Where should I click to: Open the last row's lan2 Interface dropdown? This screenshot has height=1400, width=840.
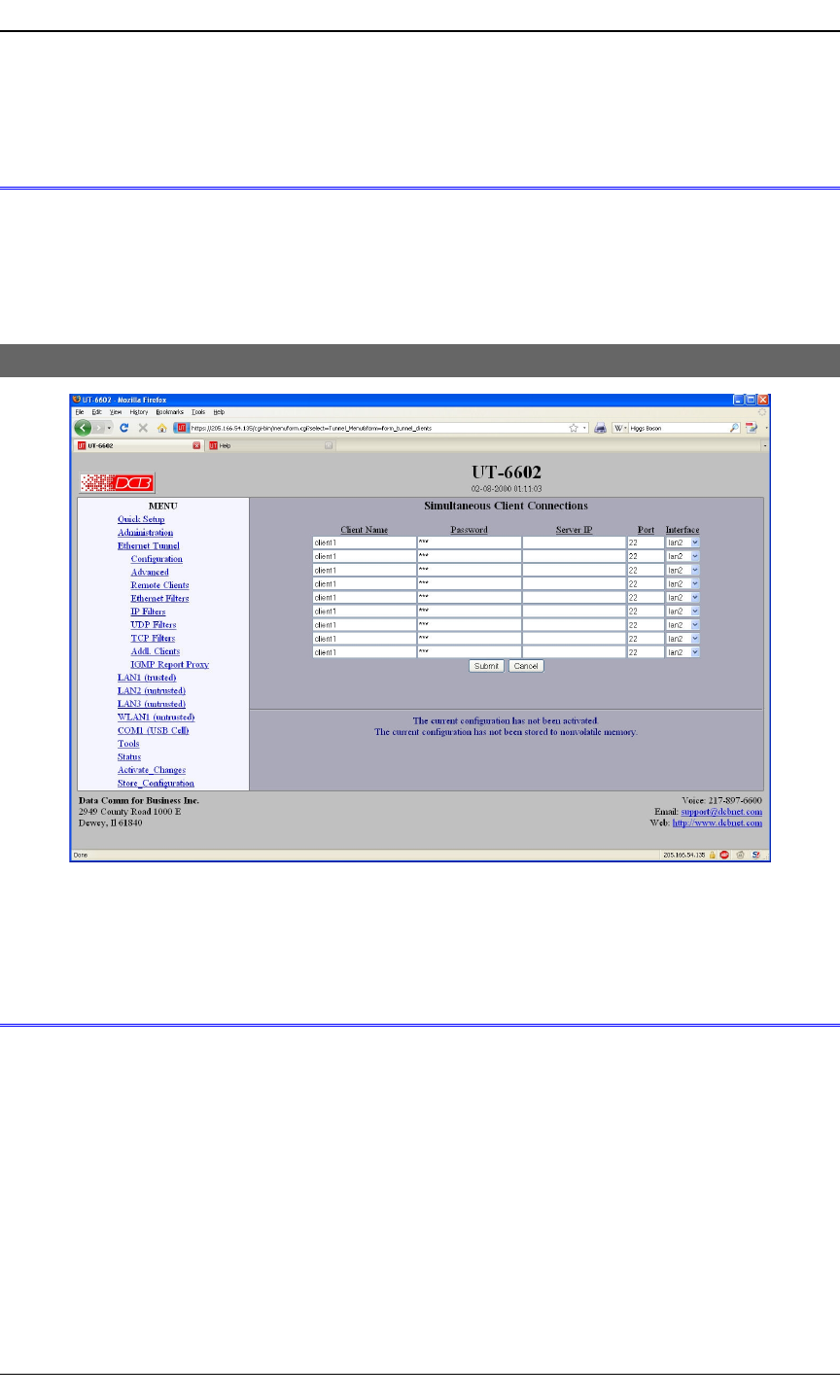click(682, 652)
